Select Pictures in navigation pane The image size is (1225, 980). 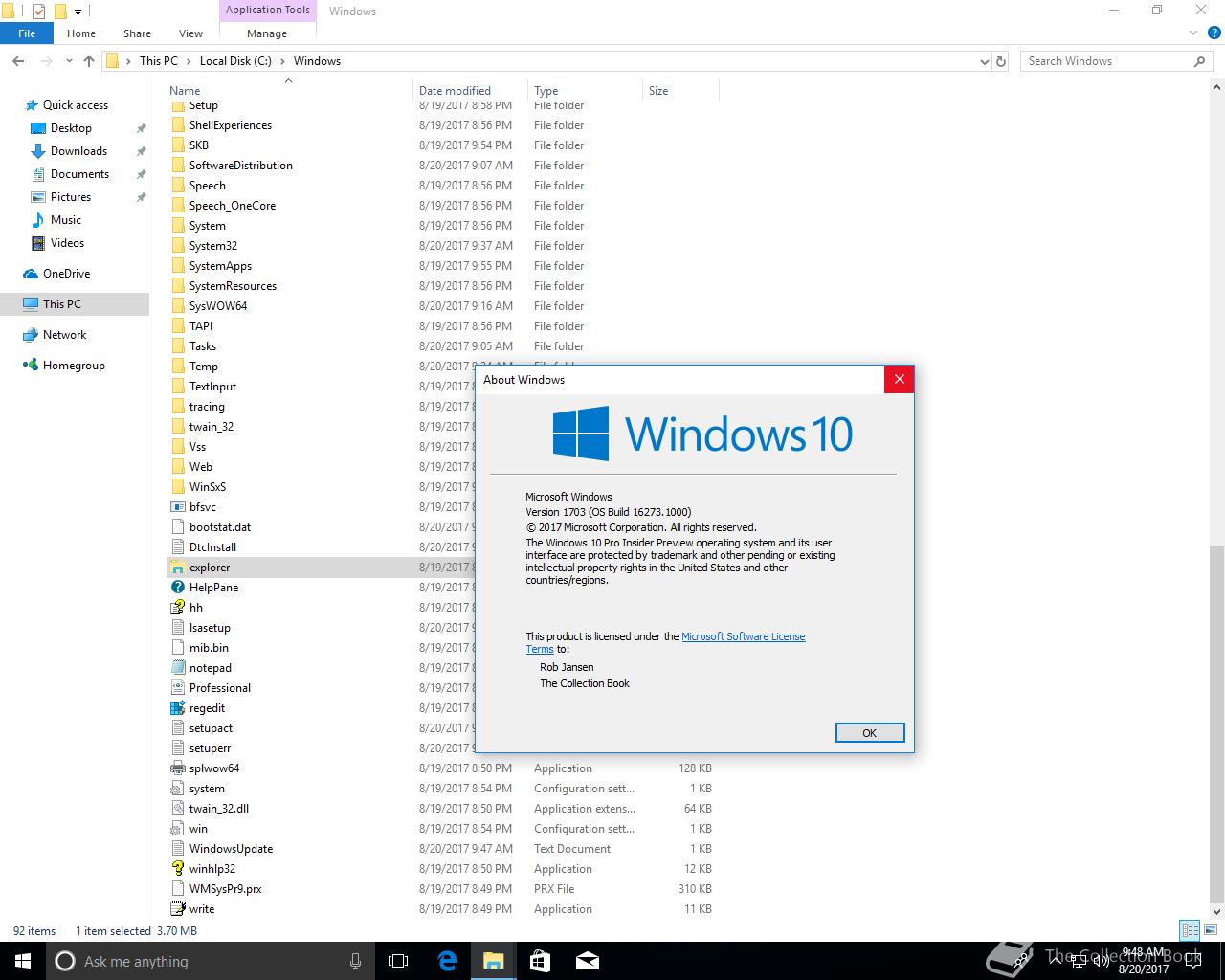tap(71, 197)
